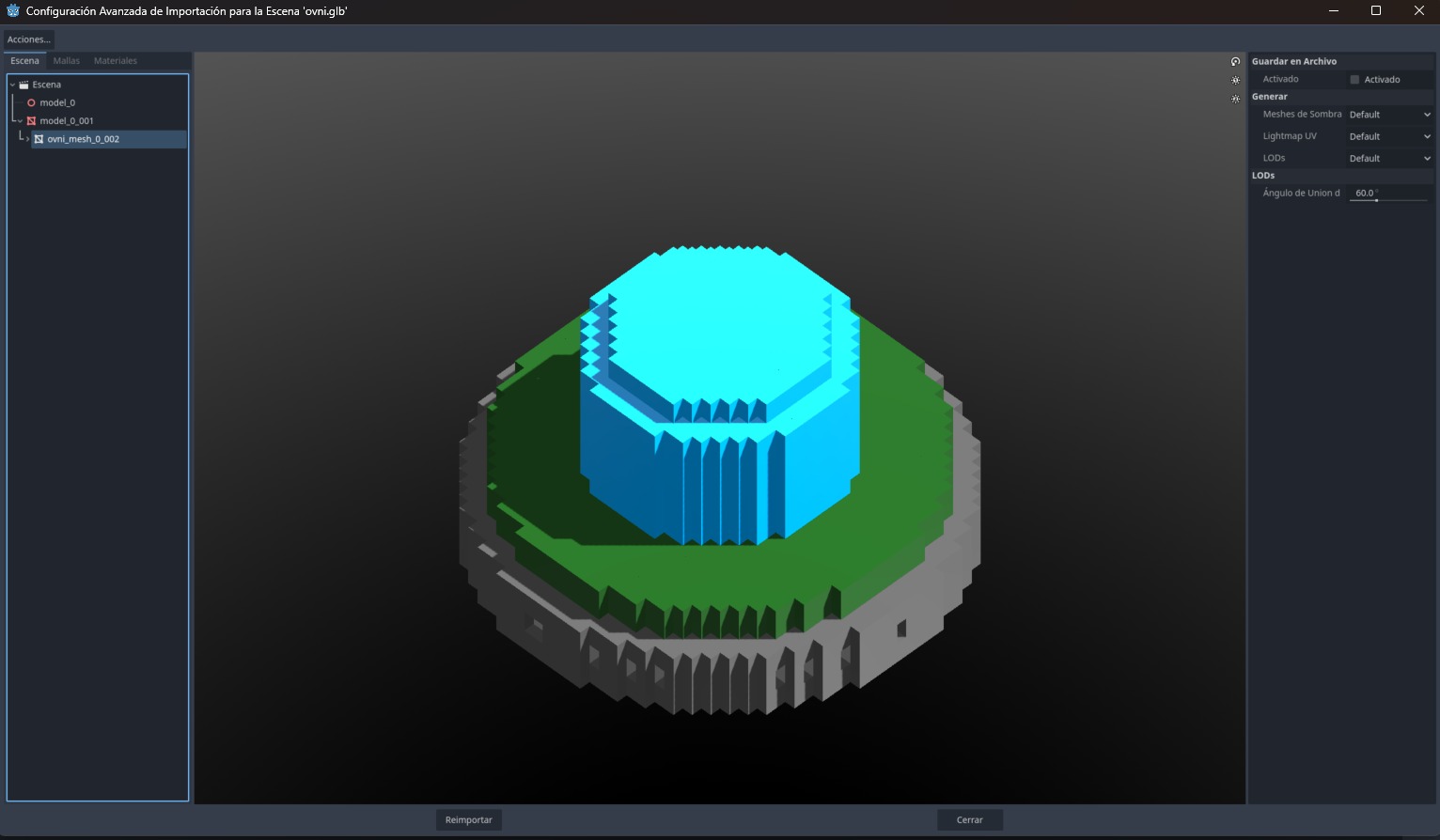Click the Ángulo de Unión slider handle
1440x840 pixels.
1376,200
